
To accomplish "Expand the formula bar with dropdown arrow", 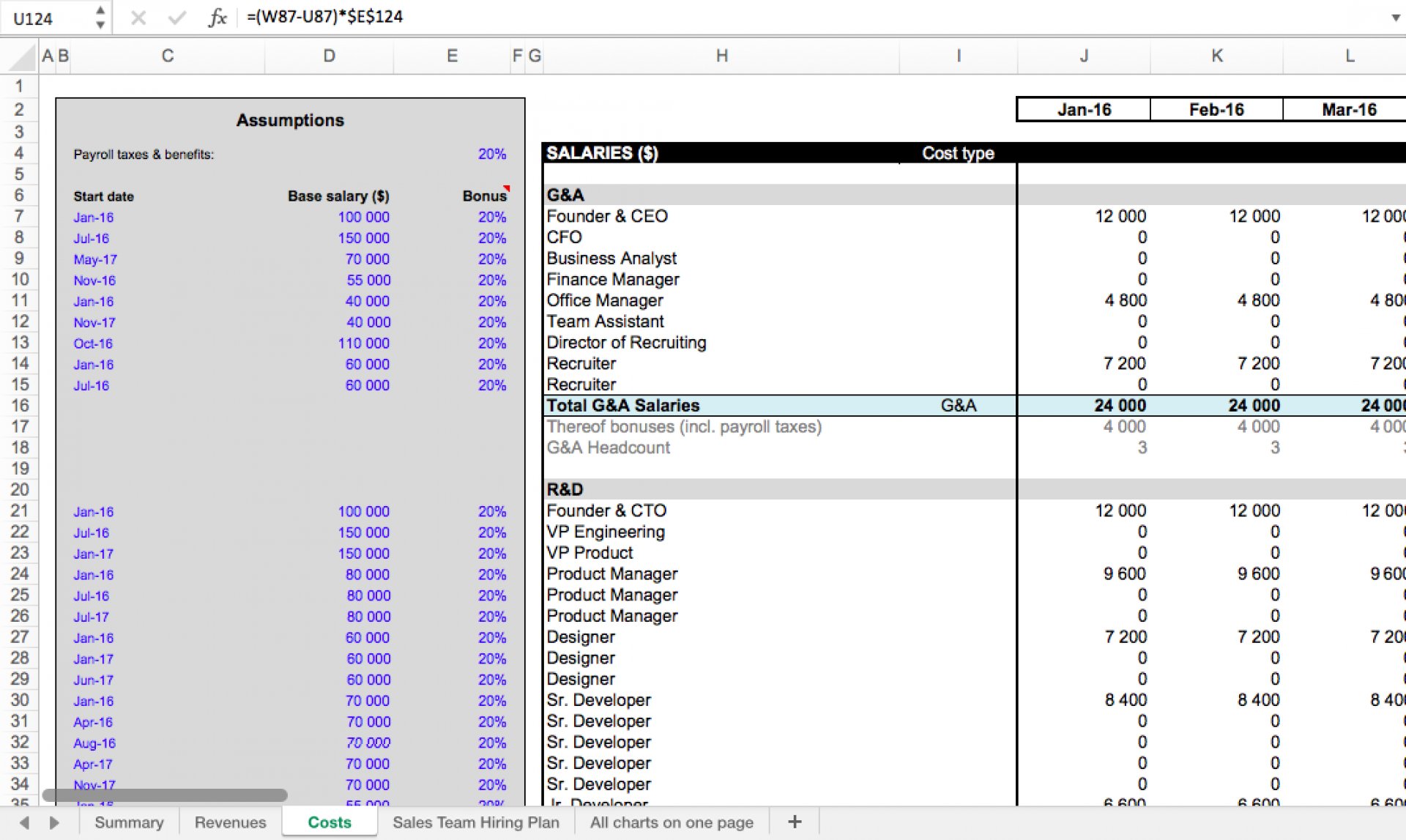I will [x=1395, y=18].
